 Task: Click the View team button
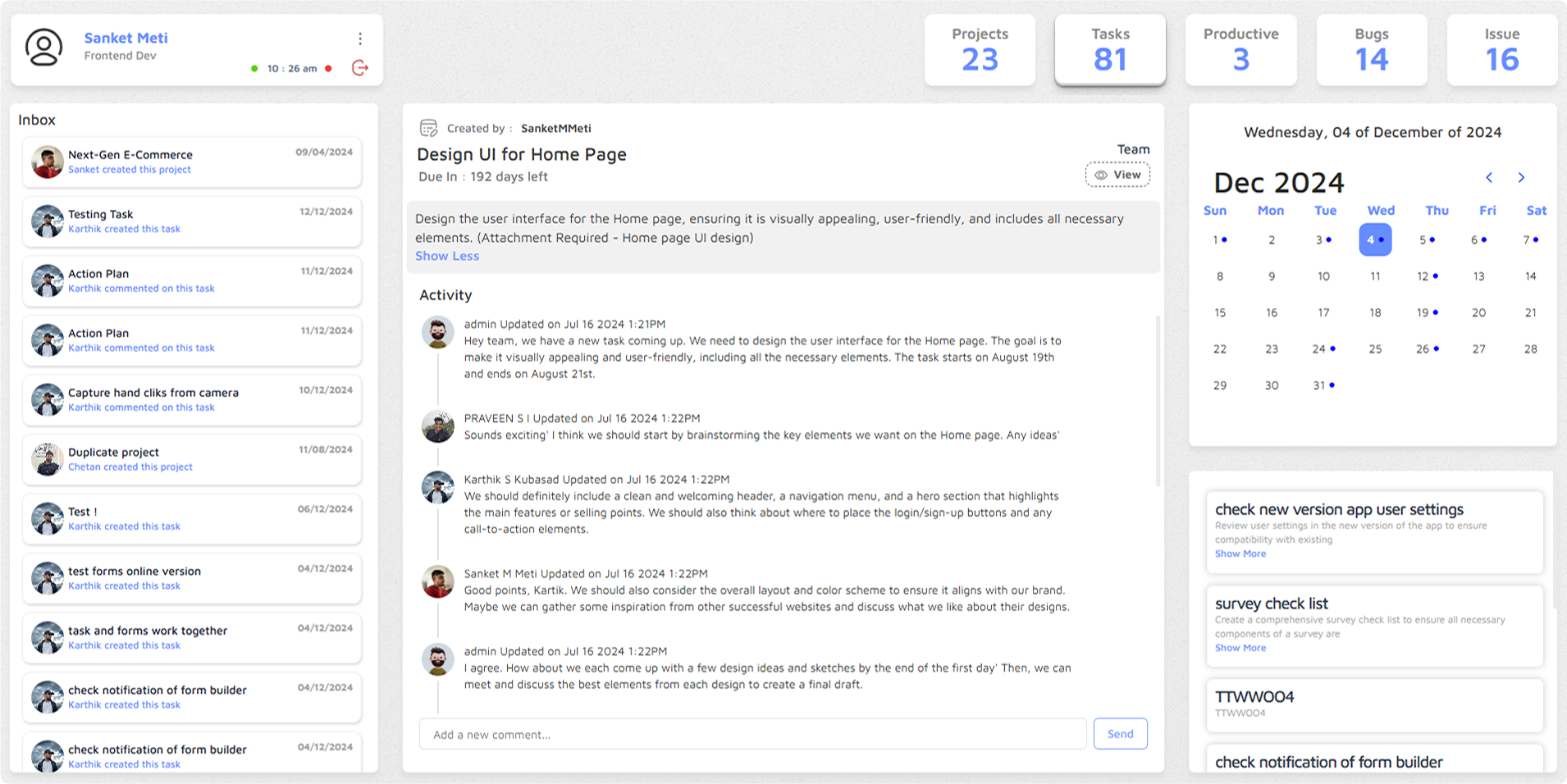tap(1117, 175)
